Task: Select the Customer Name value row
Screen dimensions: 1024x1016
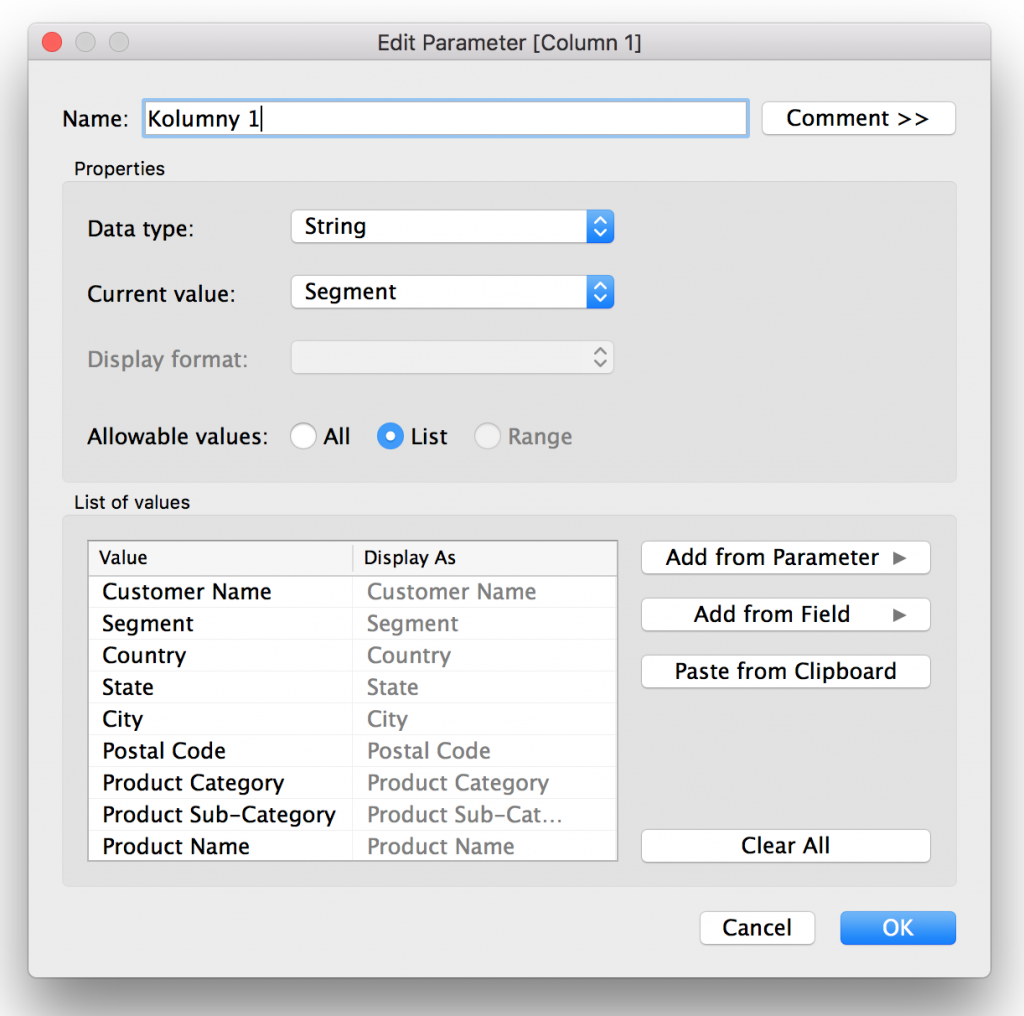Action: coord(187,592)
